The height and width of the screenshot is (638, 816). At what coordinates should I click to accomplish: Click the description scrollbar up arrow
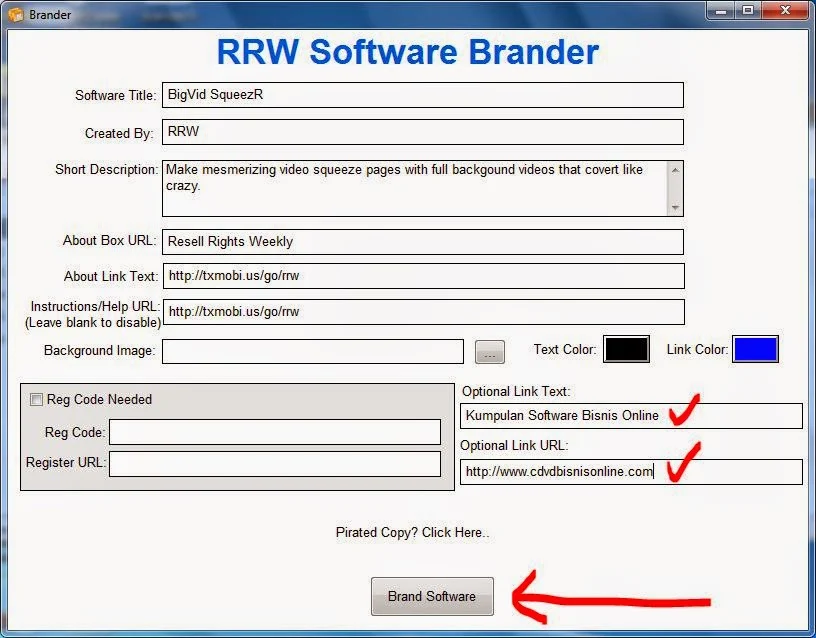pos(675,170)
